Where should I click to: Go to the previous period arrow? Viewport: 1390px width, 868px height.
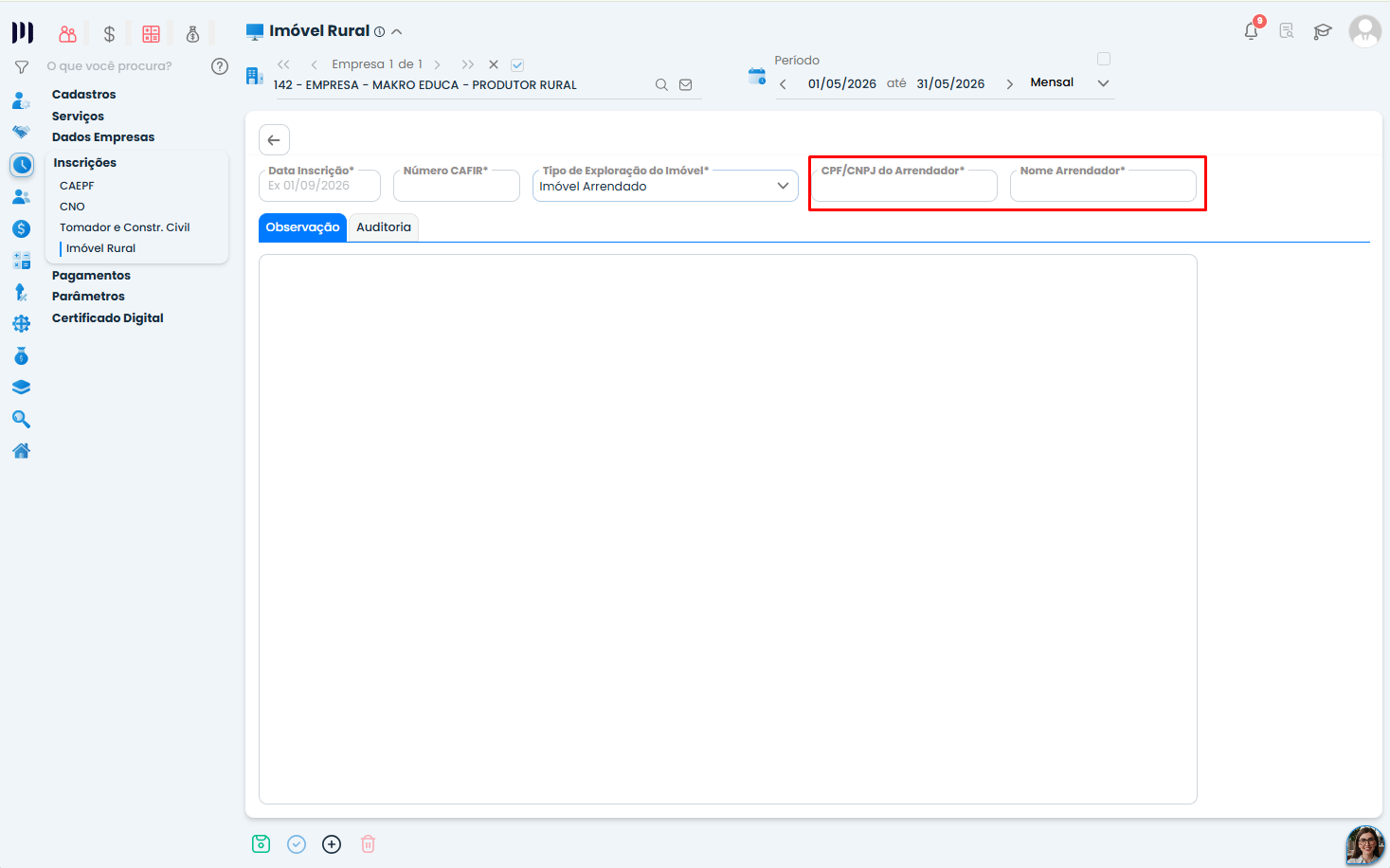(x=783, y=84)
